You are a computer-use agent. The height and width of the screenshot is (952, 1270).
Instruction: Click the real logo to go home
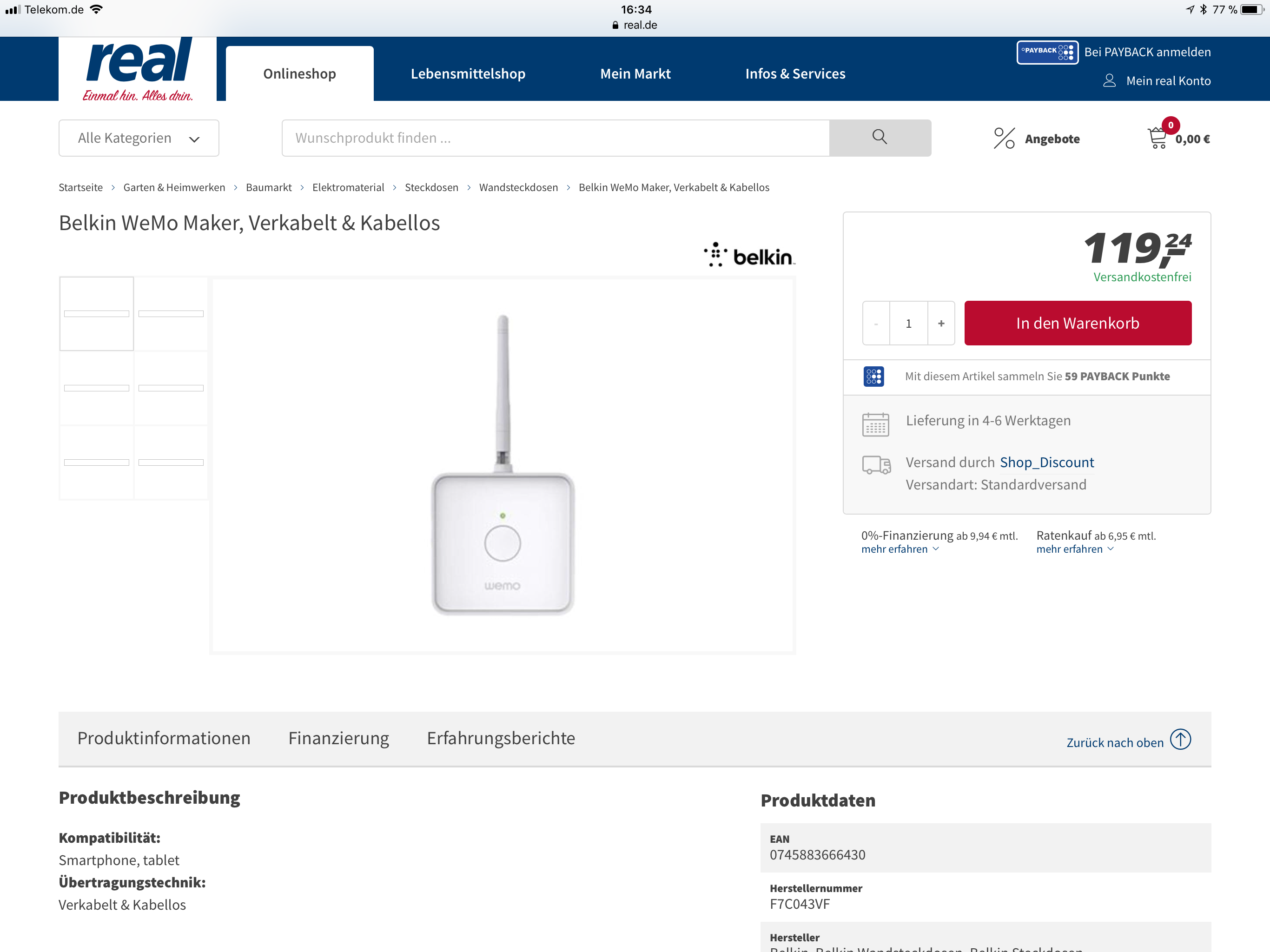coord(138,69)
